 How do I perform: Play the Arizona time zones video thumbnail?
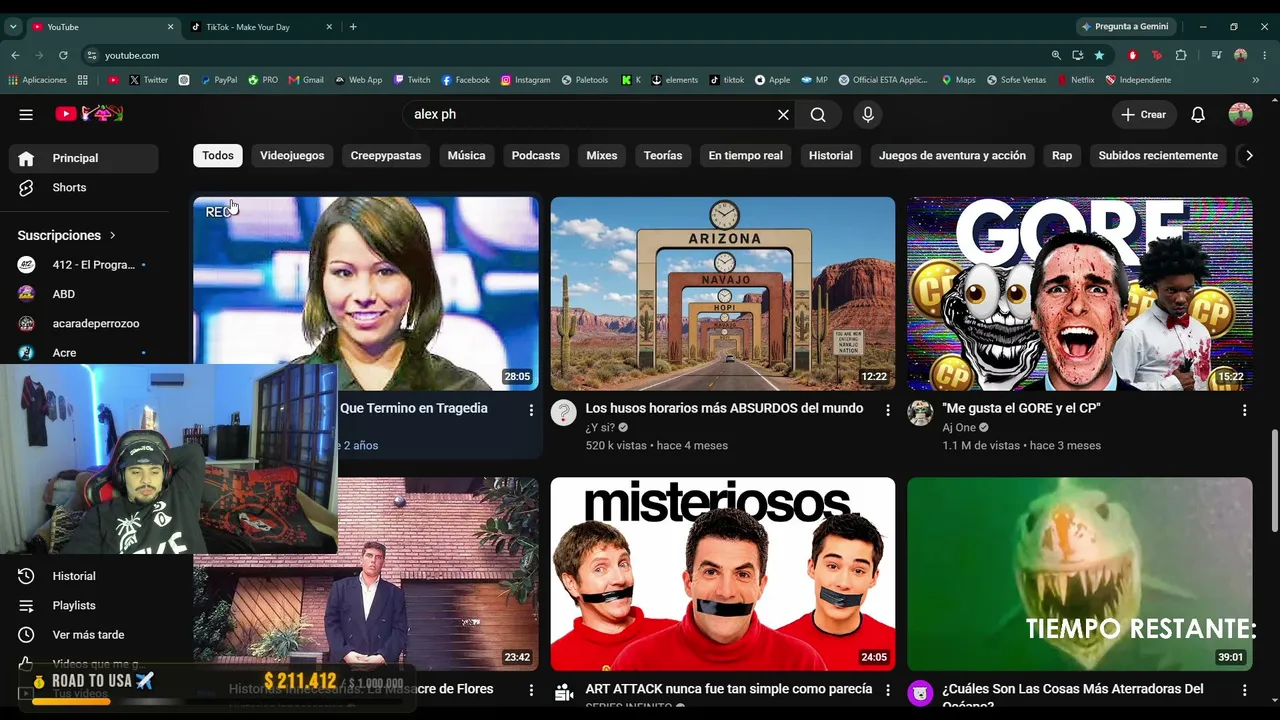(723, 294)
